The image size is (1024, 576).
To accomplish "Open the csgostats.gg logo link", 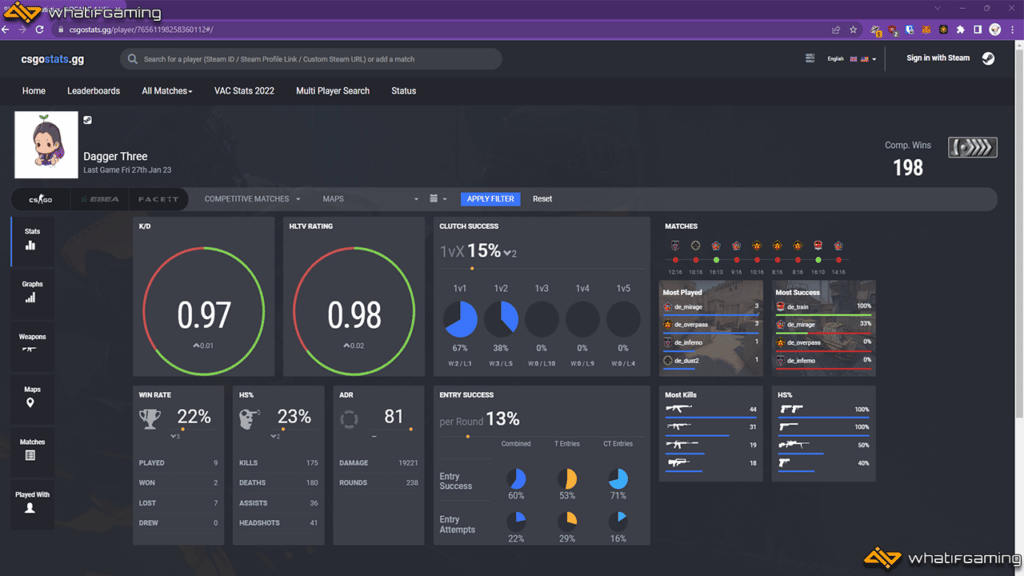I will [x=52, y=59].
